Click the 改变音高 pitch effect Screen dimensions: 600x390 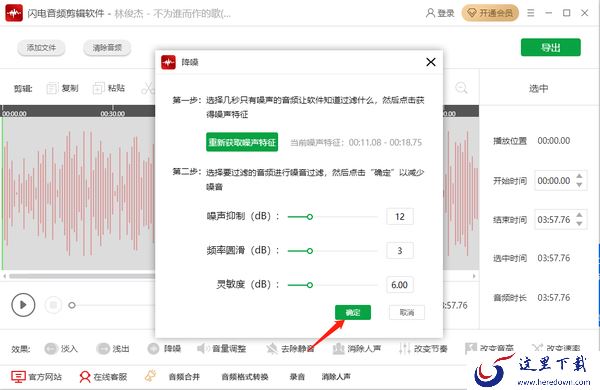click(x=489, y=348)
